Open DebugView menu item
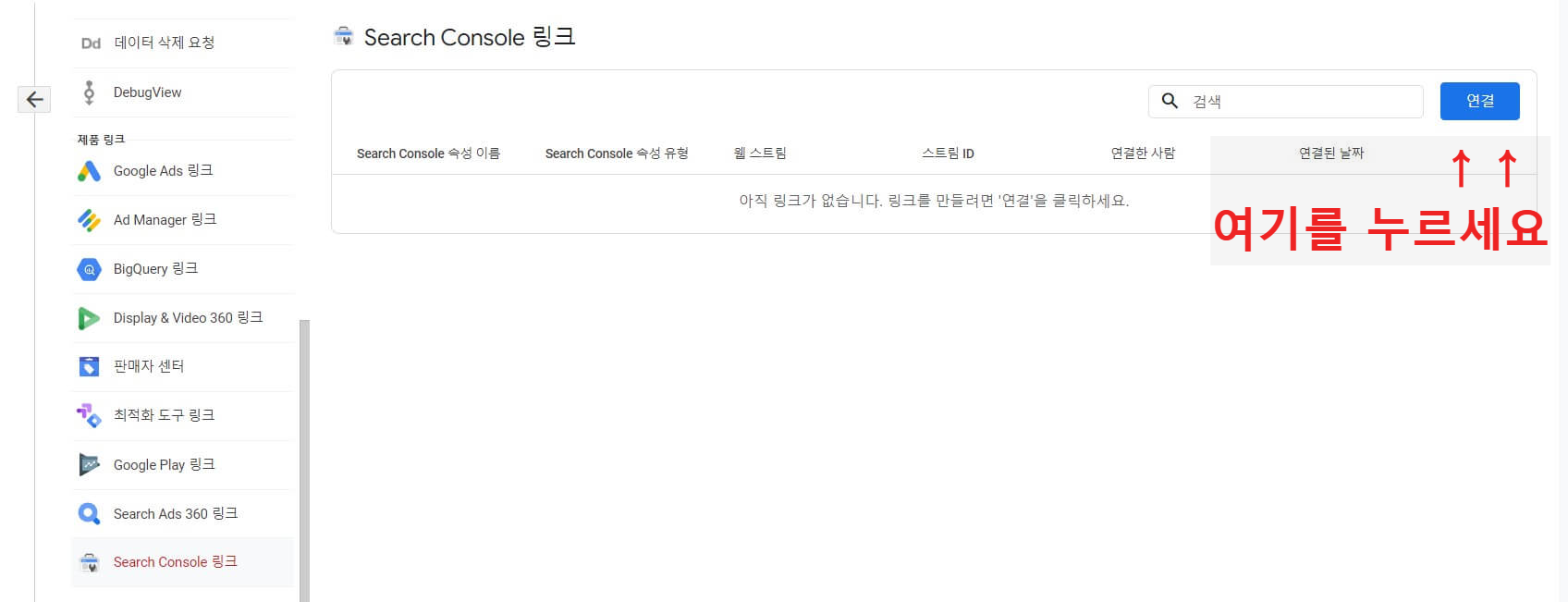This screenshot has height=602, width=1568. click(x=183, y=92)
